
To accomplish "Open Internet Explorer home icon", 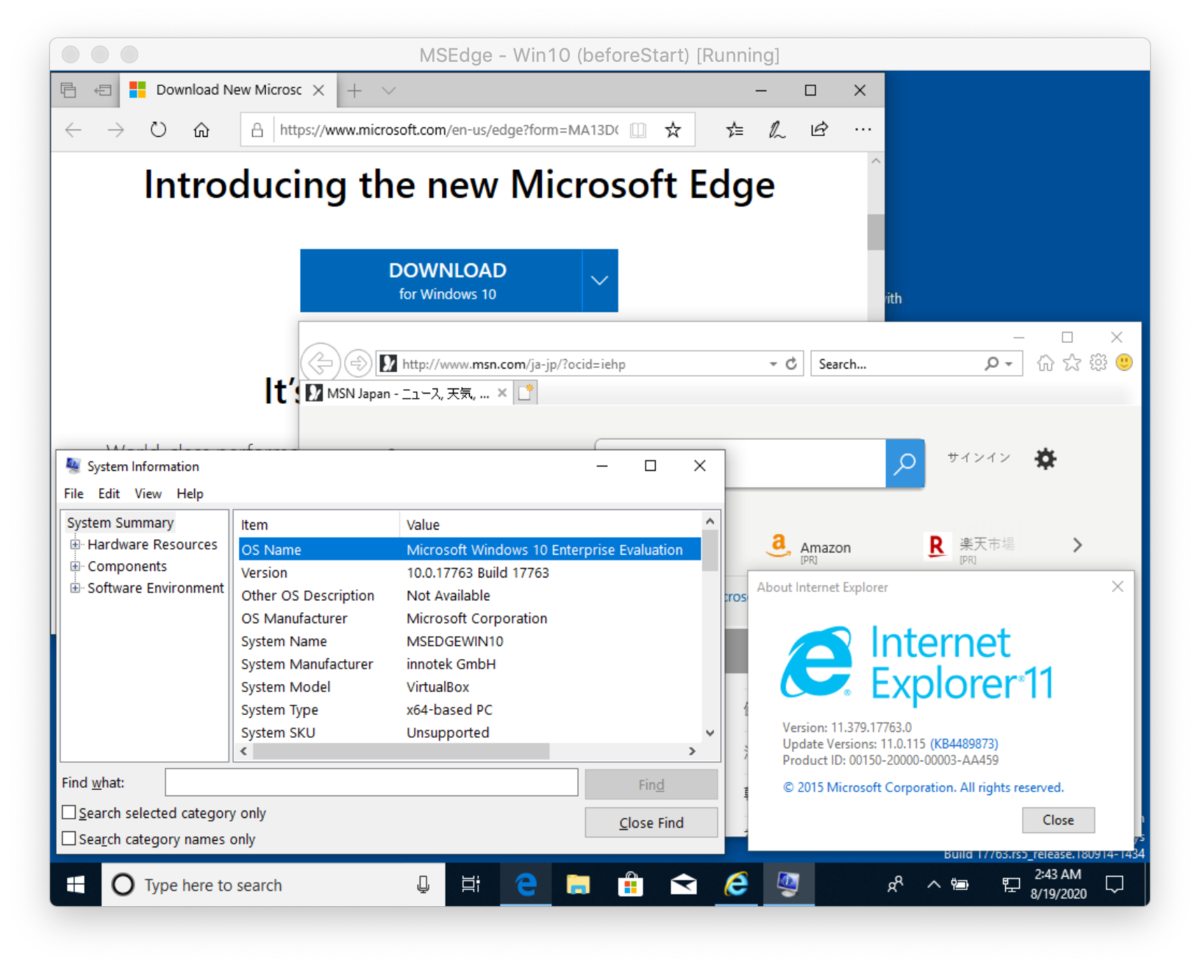I will (1046, 363).
